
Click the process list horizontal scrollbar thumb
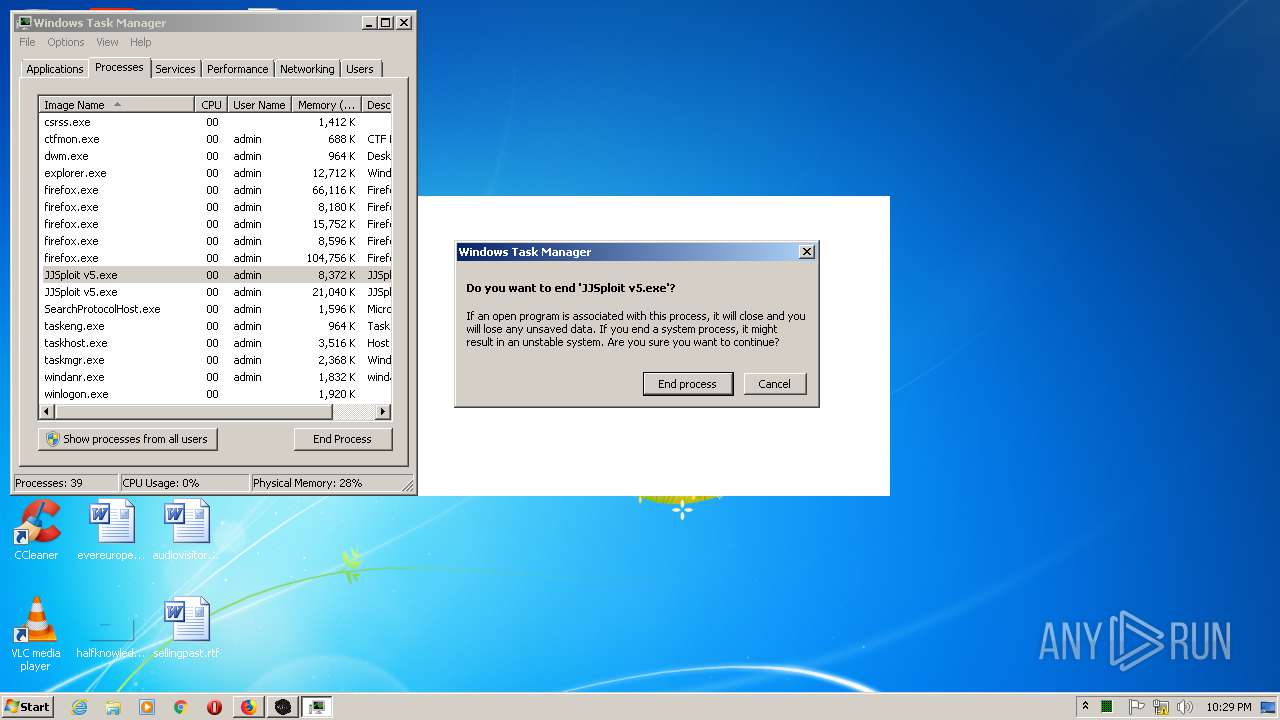coord(195,412)
